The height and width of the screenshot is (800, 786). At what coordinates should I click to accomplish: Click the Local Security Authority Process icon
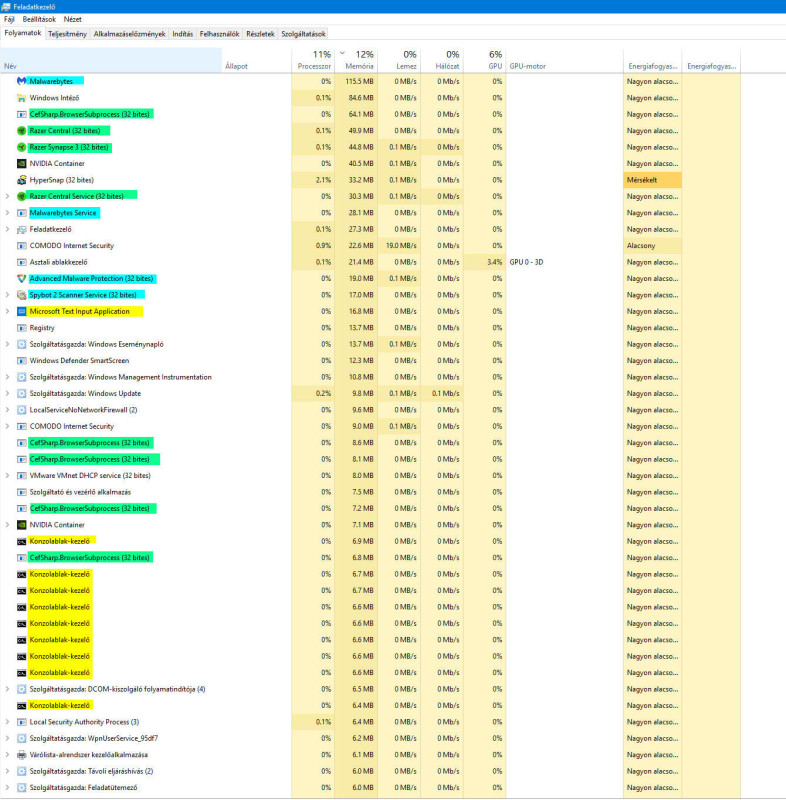[x=21, y=722]
